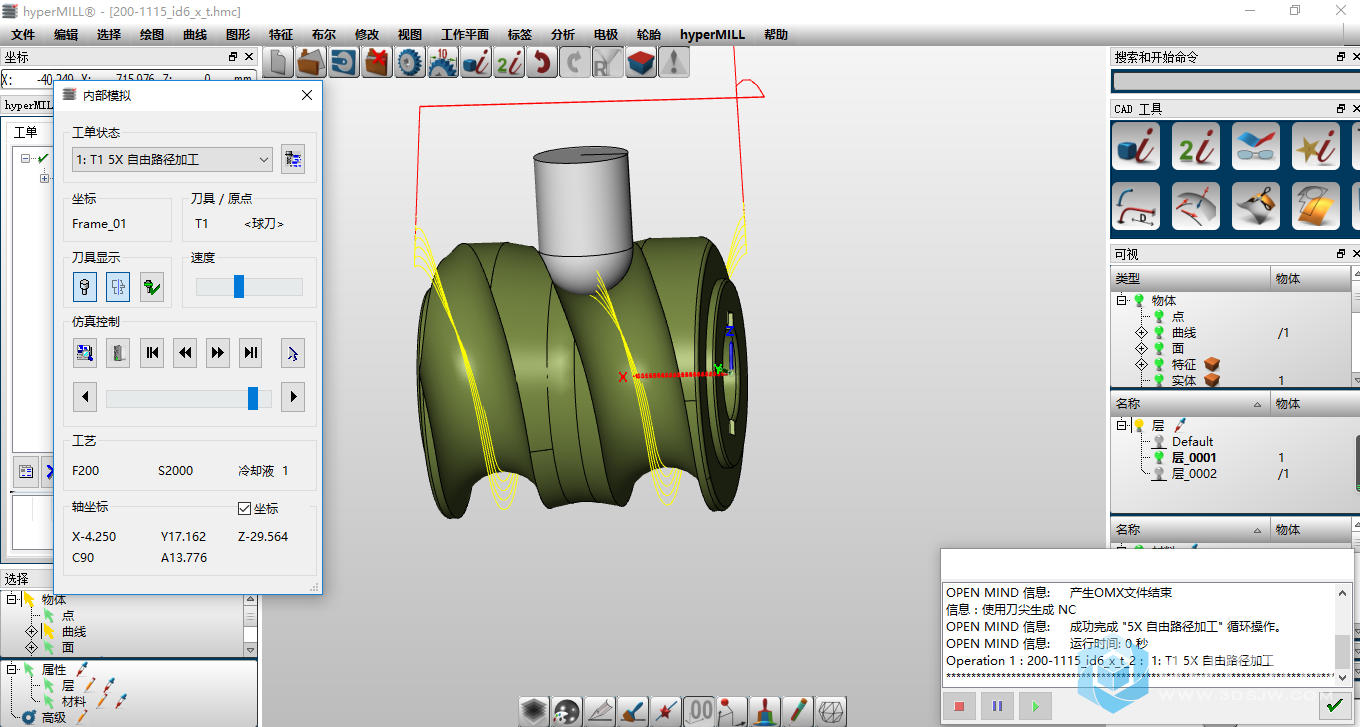Click the filter funnel R icon
Screen dimensions: 1360x727
[608, 62]
